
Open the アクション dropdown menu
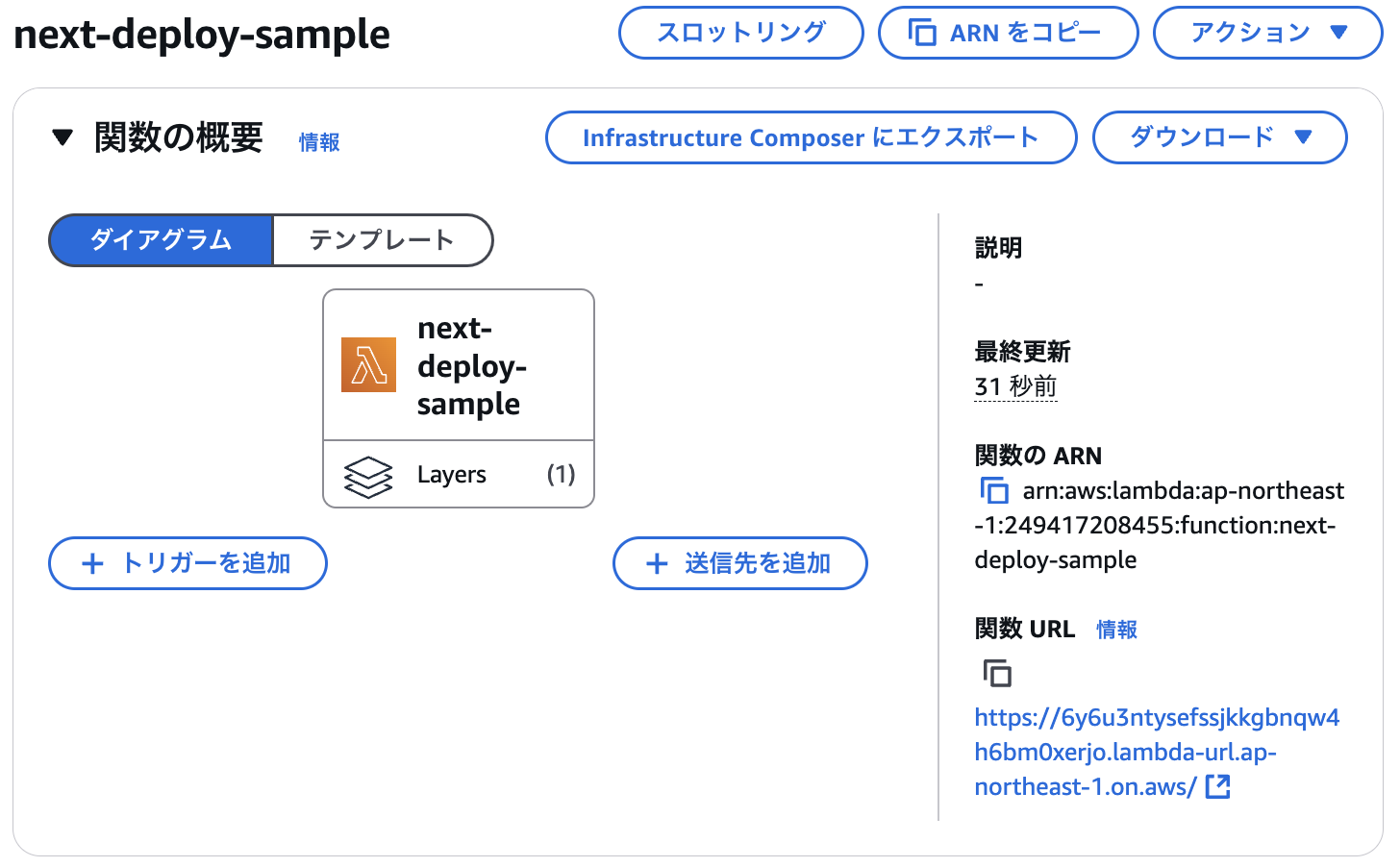[1267, 33]
